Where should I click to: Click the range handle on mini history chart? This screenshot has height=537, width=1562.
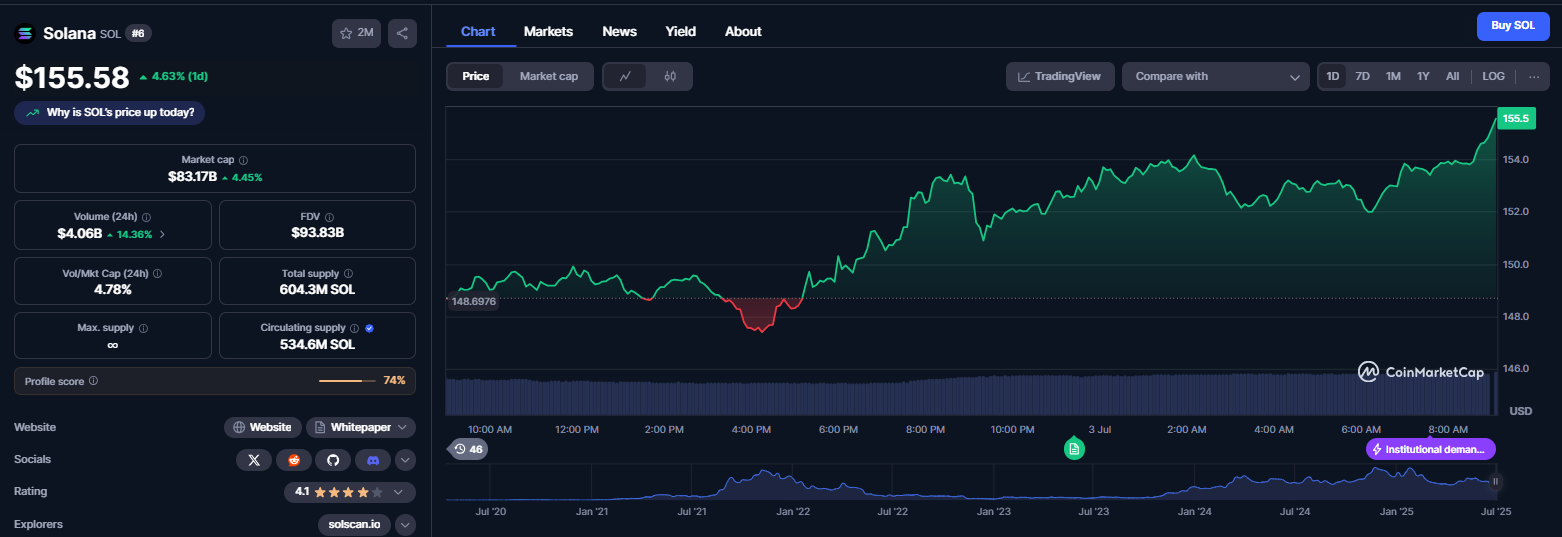1496,481
